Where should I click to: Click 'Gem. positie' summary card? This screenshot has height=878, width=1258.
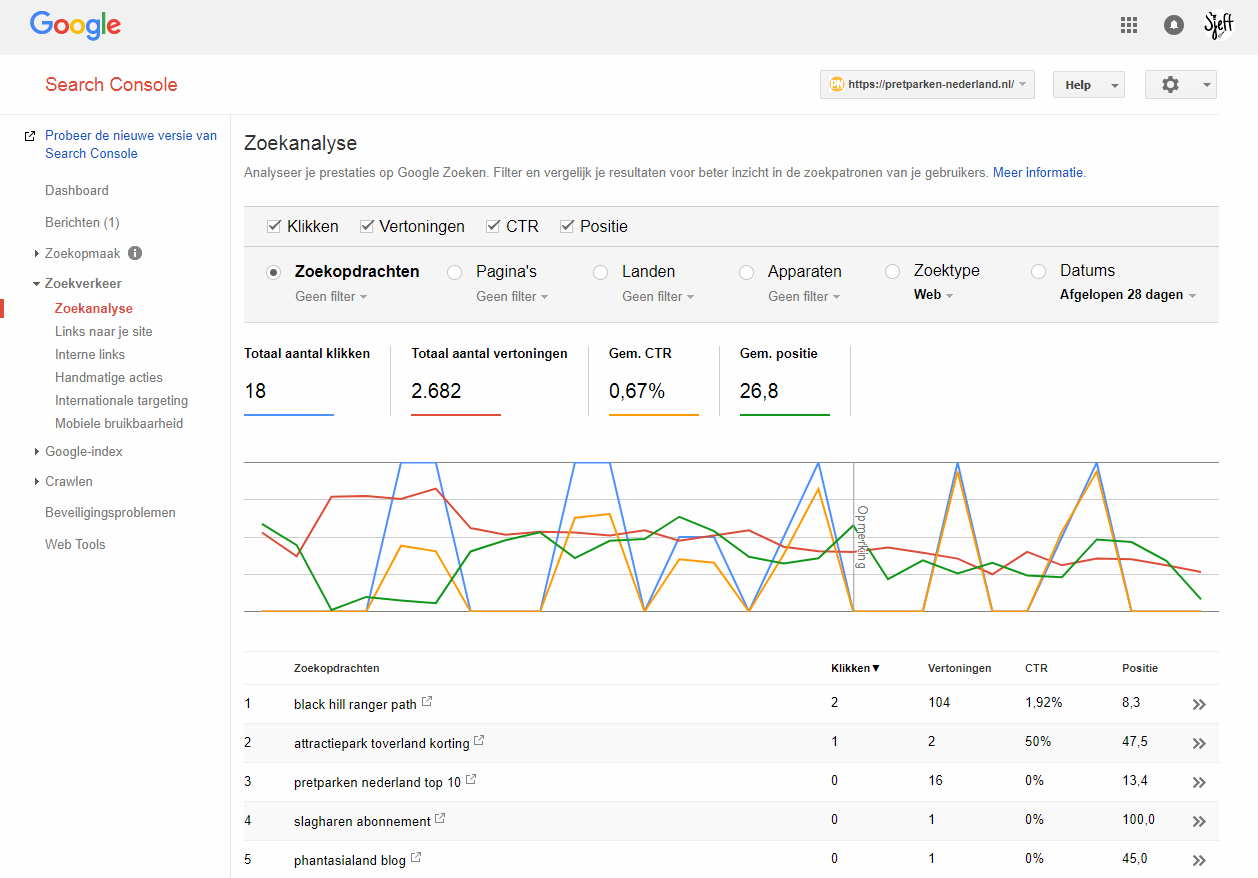click(x=785, y=380)
